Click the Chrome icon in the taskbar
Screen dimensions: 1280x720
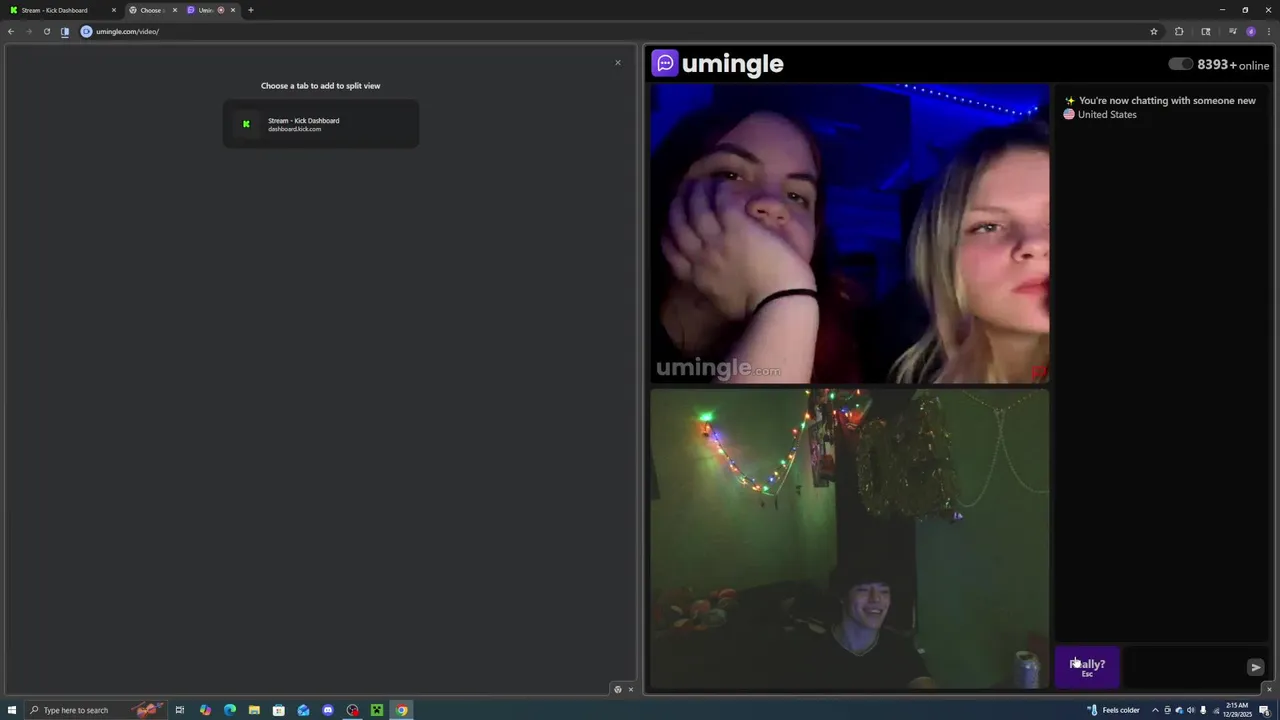pos(401,710)
